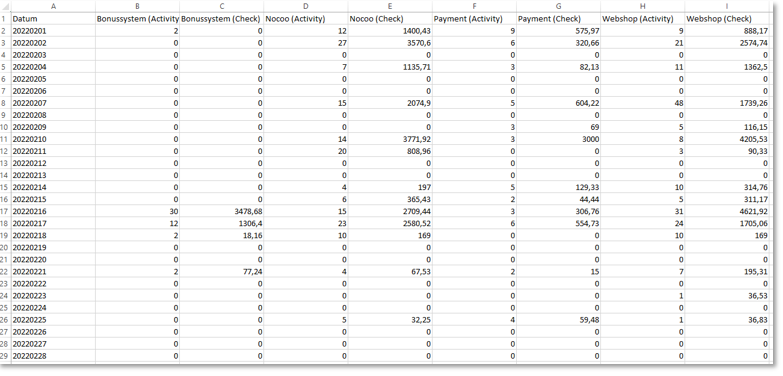Select column A header
783x376 pixels.
pos(53,6)
